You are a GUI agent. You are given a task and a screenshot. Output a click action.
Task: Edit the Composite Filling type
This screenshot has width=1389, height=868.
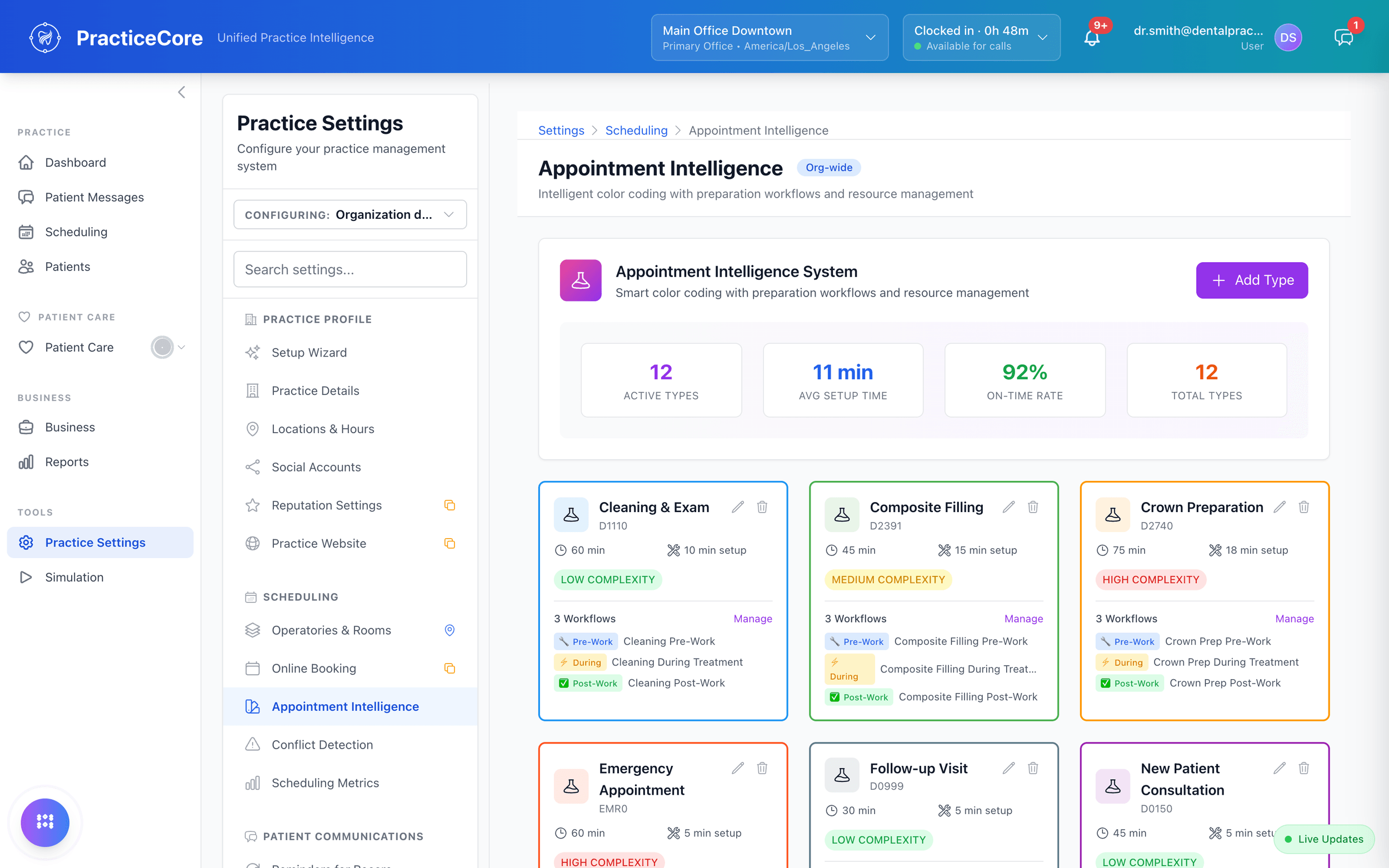tap(1009, 507)
